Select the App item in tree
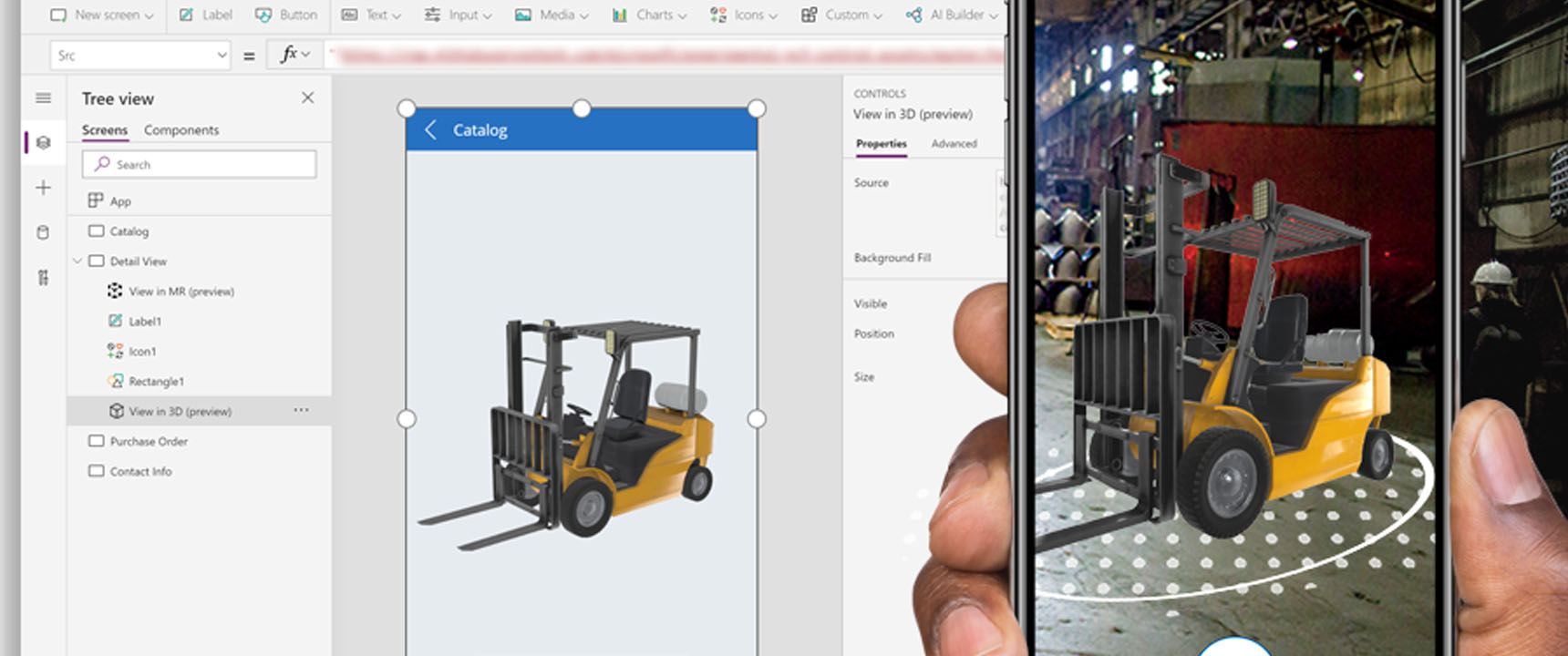The height and width of the screenshot is (656, 1568). click(199, 200)
